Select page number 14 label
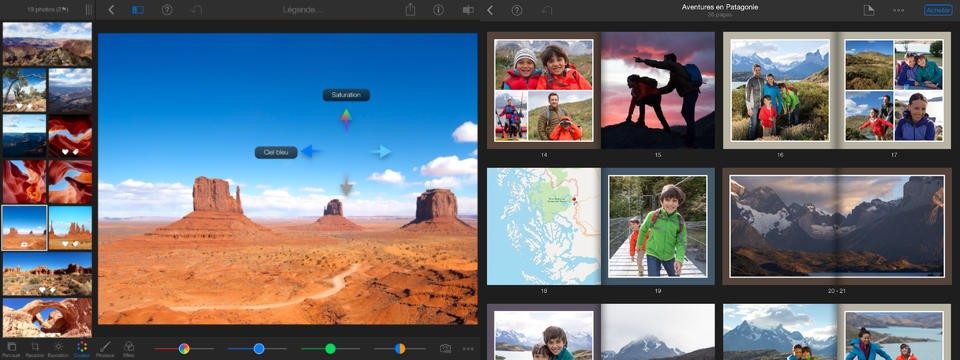The width and height of the screenshot is (960, 360). click(544, 156)
